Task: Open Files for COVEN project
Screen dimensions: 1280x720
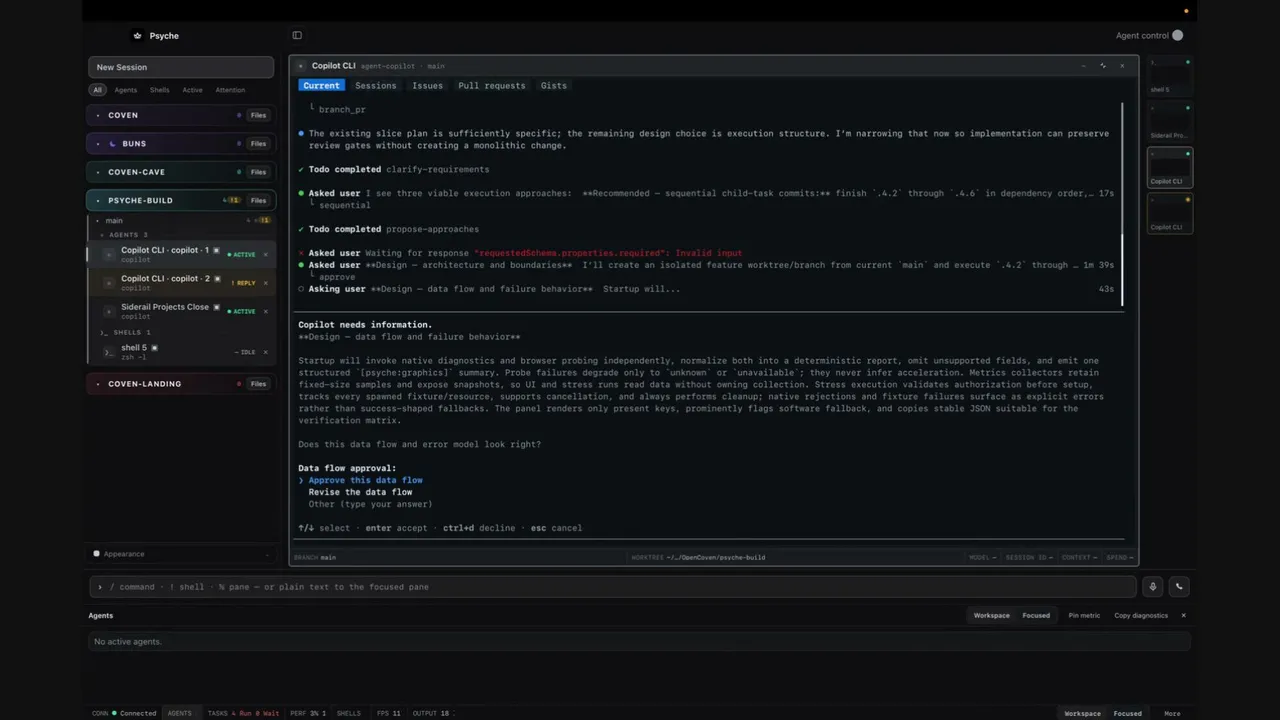Action: pos(258,115)
